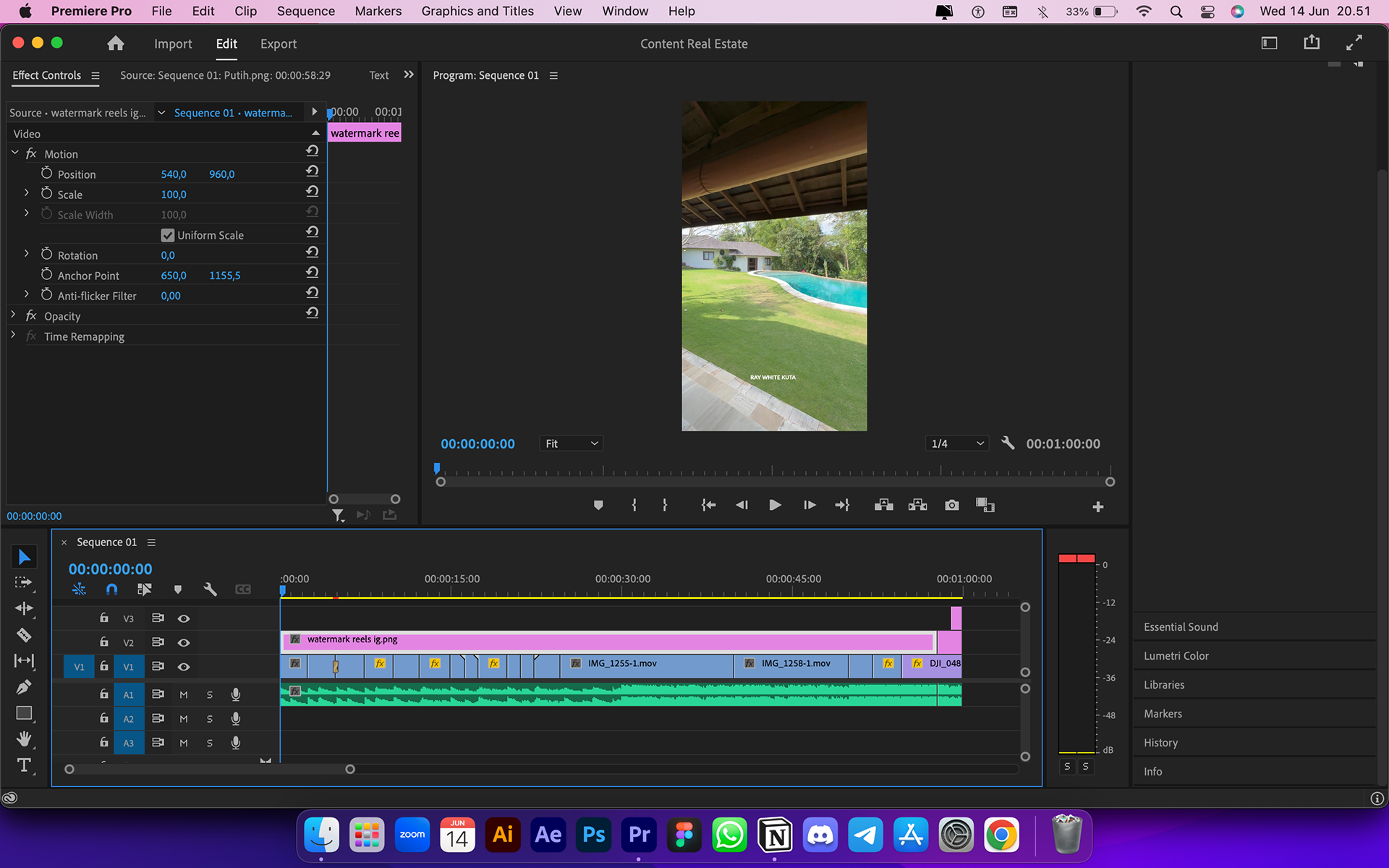Reset the Scale parameter
The width and height of the screenshot is (1389, 868).
coord(312,192)
